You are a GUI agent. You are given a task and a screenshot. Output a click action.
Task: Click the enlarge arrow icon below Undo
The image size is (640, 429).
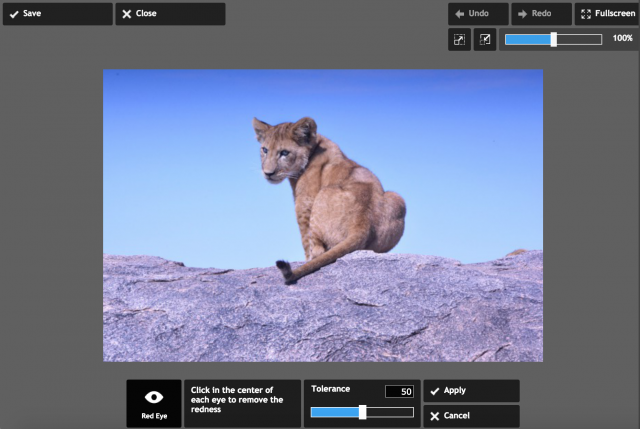click(x=459, y=40)
